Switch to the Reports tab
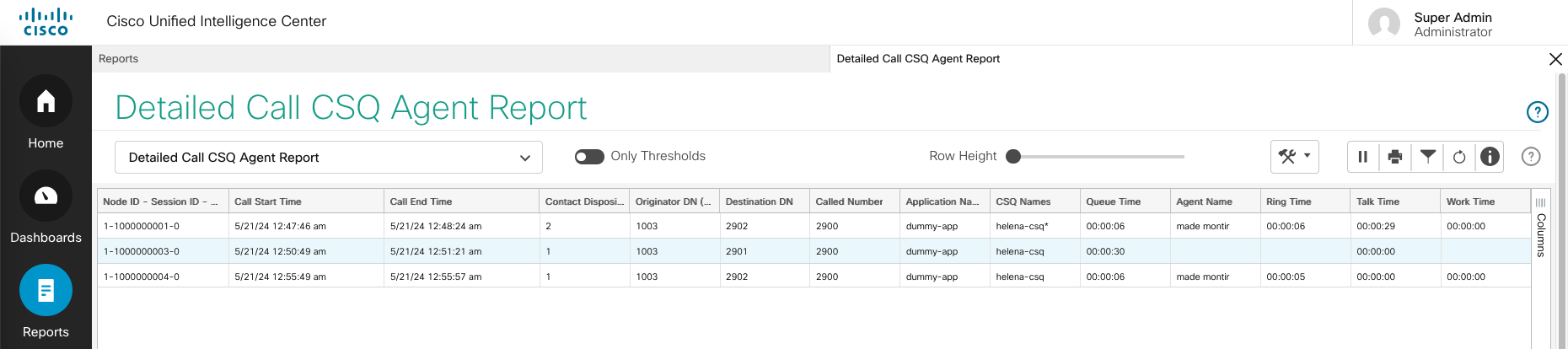 pos(119,59)
